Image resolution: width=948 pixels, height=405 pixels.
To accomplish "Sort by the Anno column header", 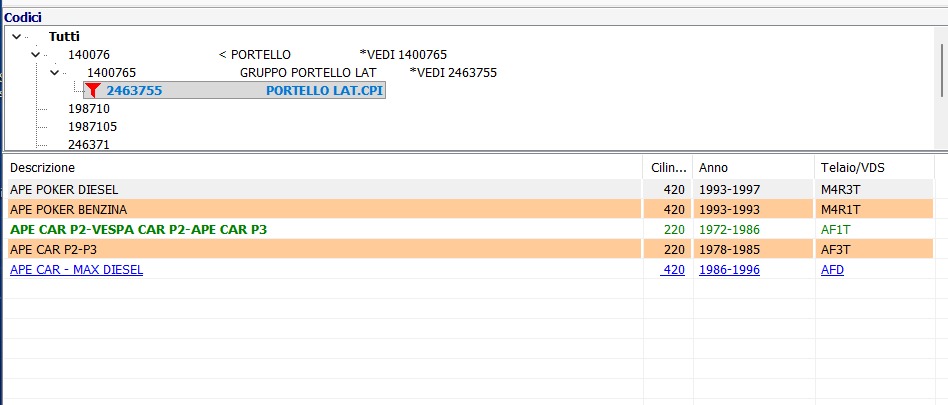I will pyautogui.click(x=754, y=167).
